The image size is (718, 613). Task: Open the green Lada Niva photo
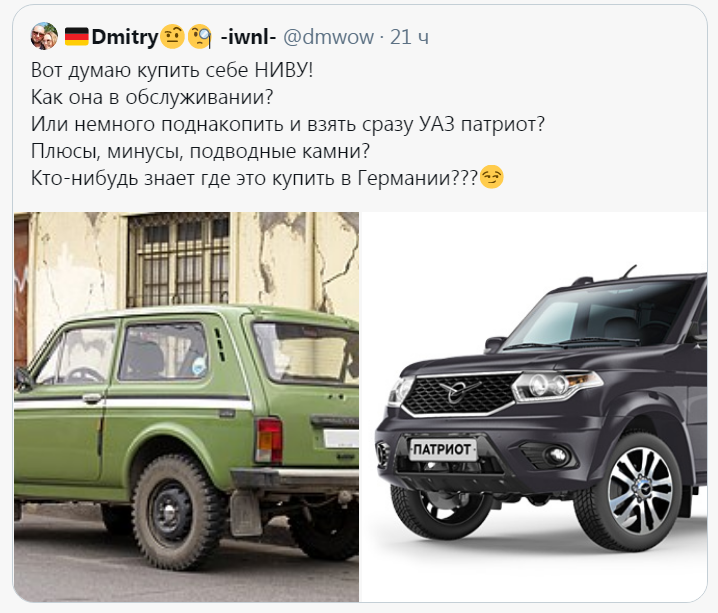pos(186,407)
